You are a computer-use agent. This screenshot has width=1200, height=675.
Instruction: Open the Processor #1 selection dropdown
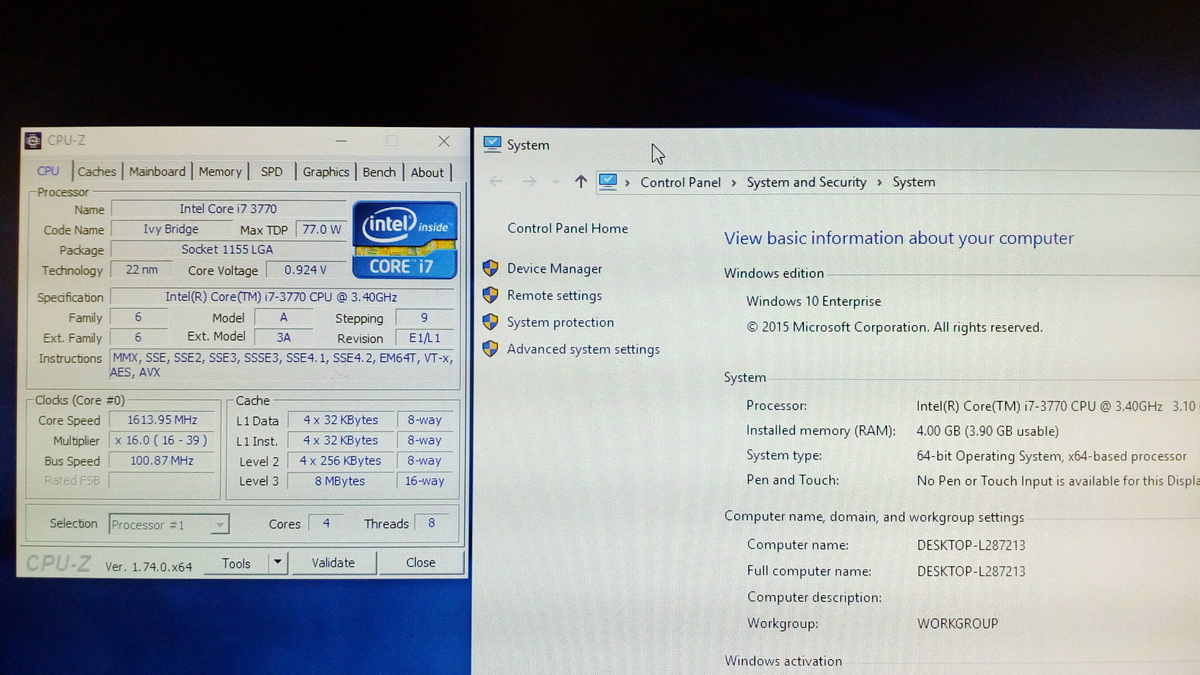169,524
